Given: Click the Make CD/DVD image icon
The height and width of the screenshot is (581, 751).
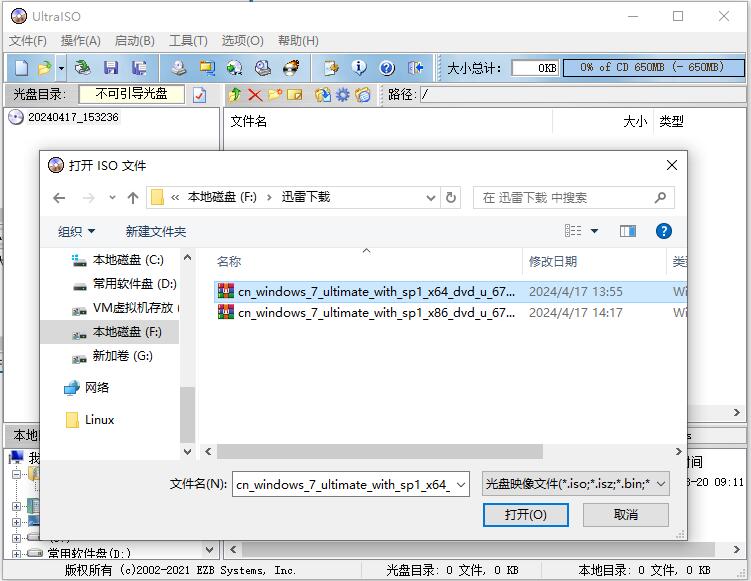Looking at the screenshot, I should (179, 68).
